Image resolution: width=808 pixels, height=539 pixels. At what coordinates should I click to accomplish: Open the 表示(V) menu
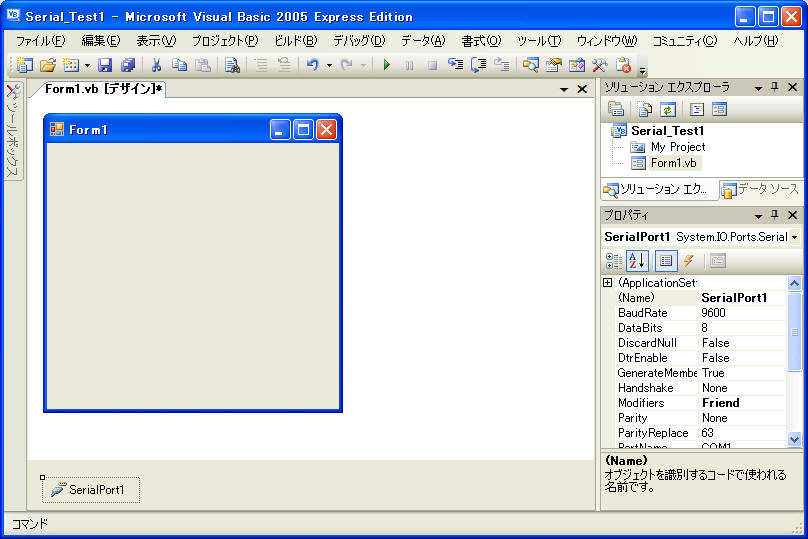click(x=156, y=41)
